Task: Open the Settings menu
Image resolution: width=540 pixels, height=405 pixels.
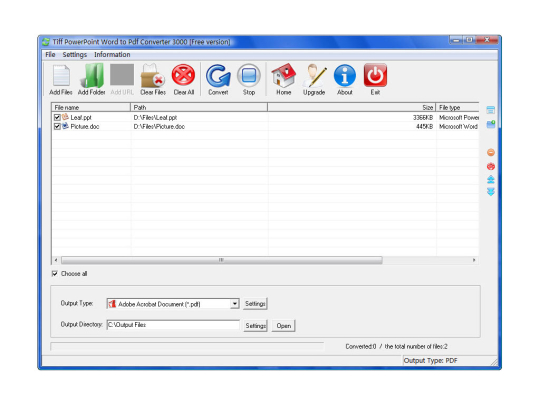Action: tap(75, 54)
